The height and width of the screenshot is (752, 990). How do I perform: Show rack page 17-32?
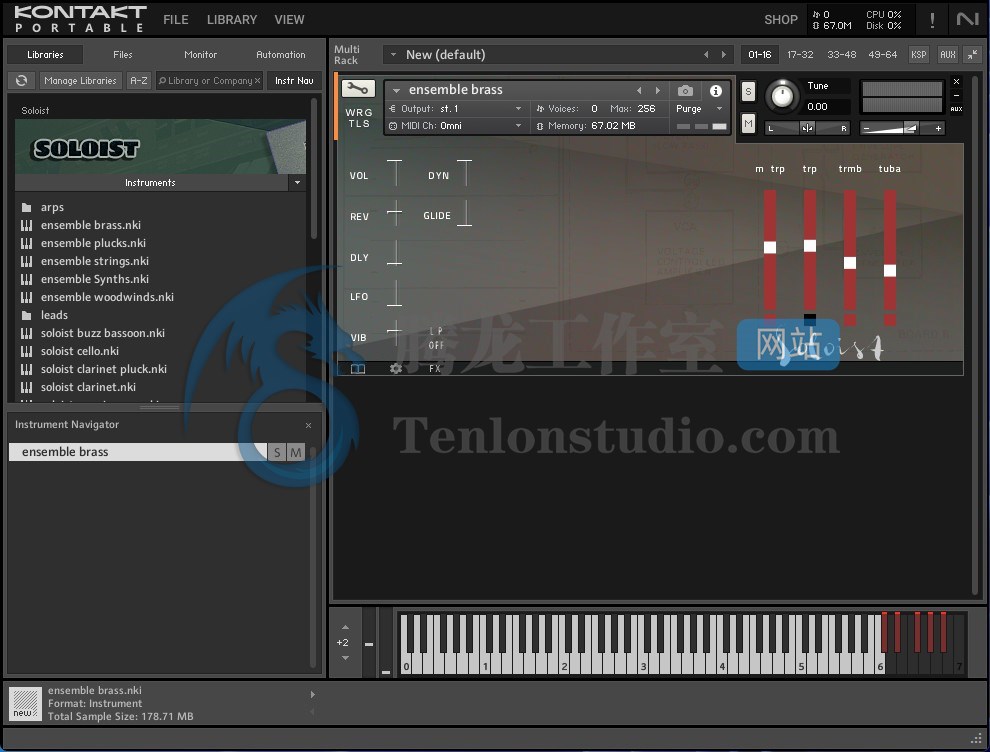click(800, 55)
